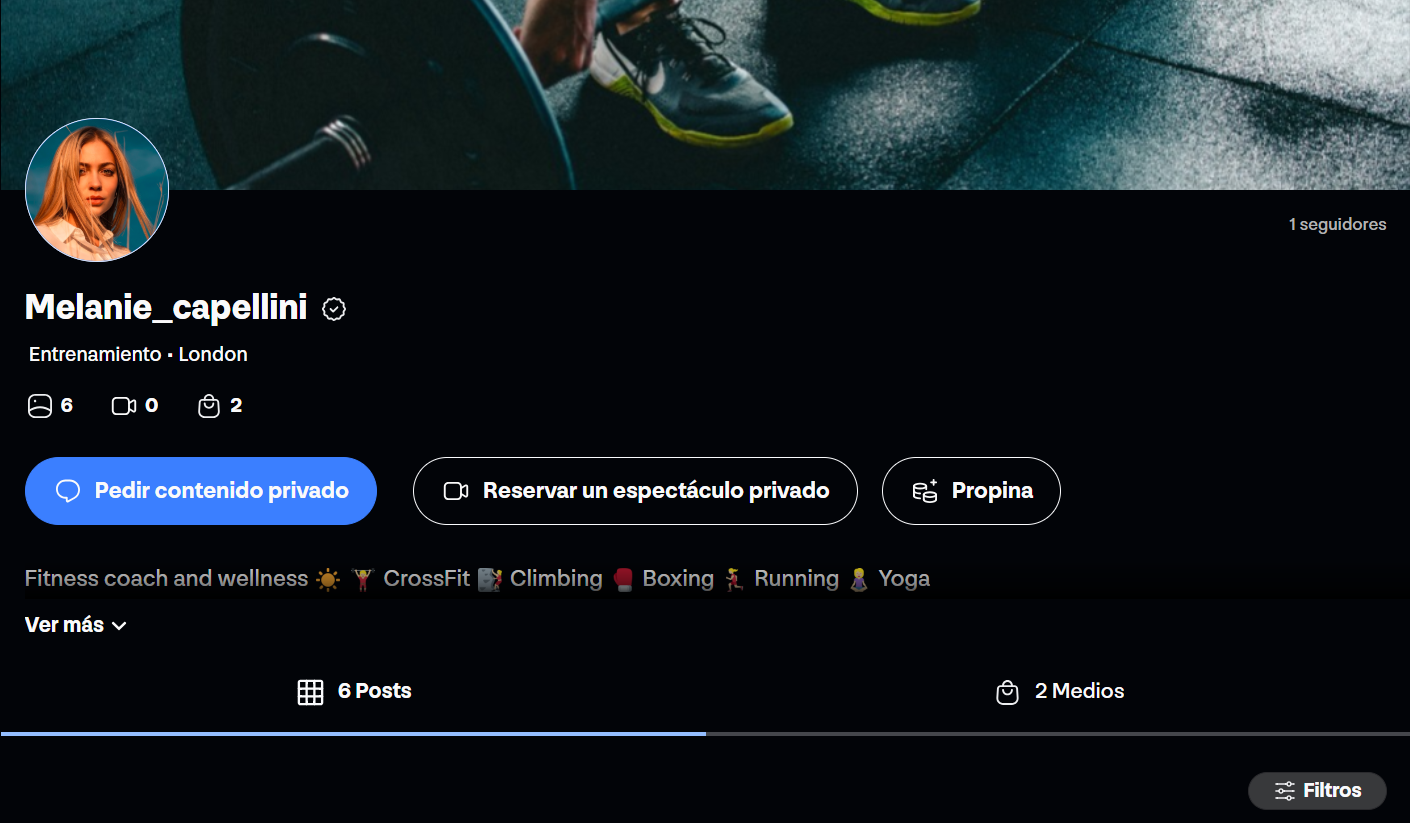Click Reservar un espectáculo privado button
The image size is (1410, 823).
click(x=635, y=491)
